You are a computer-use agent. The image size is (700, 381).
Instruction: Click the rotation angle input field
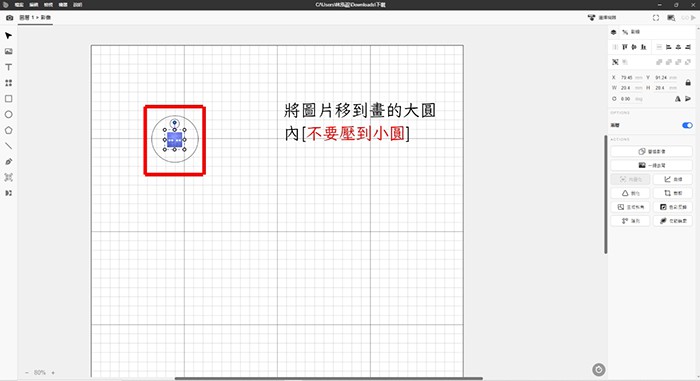631,99
